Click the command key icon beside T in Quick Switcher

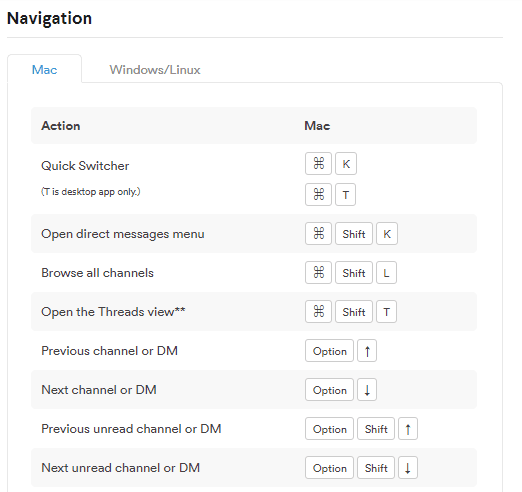click(318, 194)
